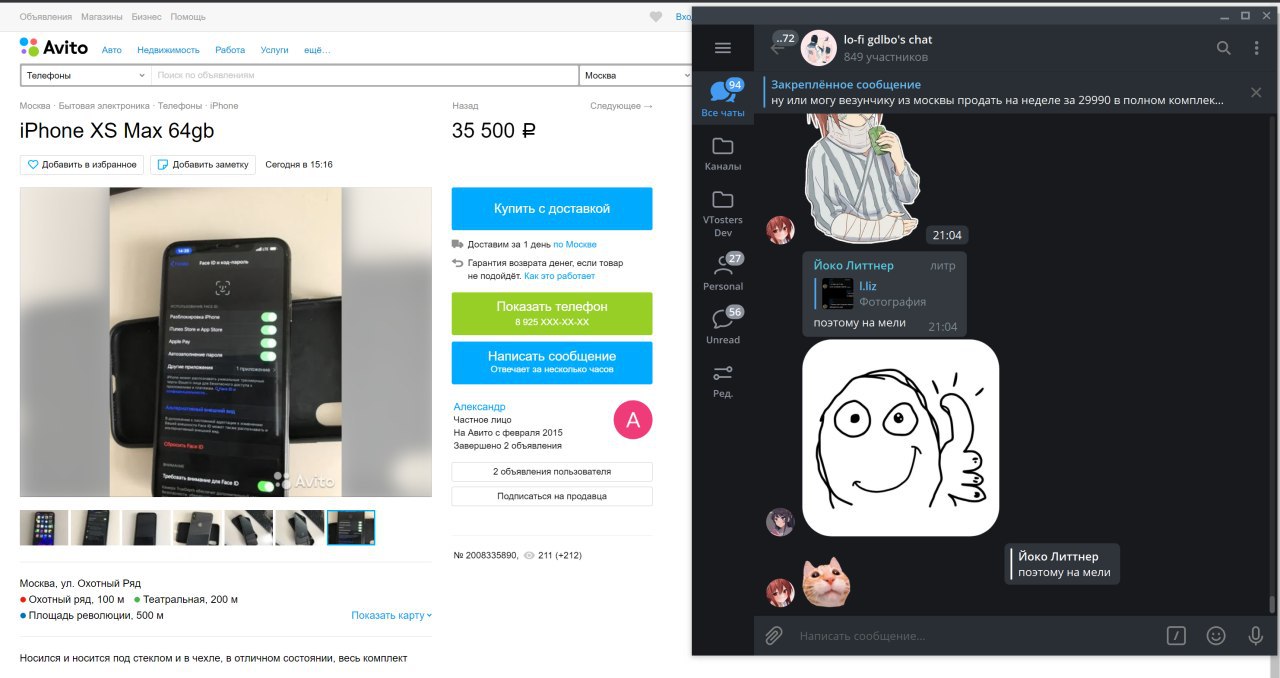
Task: Open Помощь top link
Action: point(188,17)
